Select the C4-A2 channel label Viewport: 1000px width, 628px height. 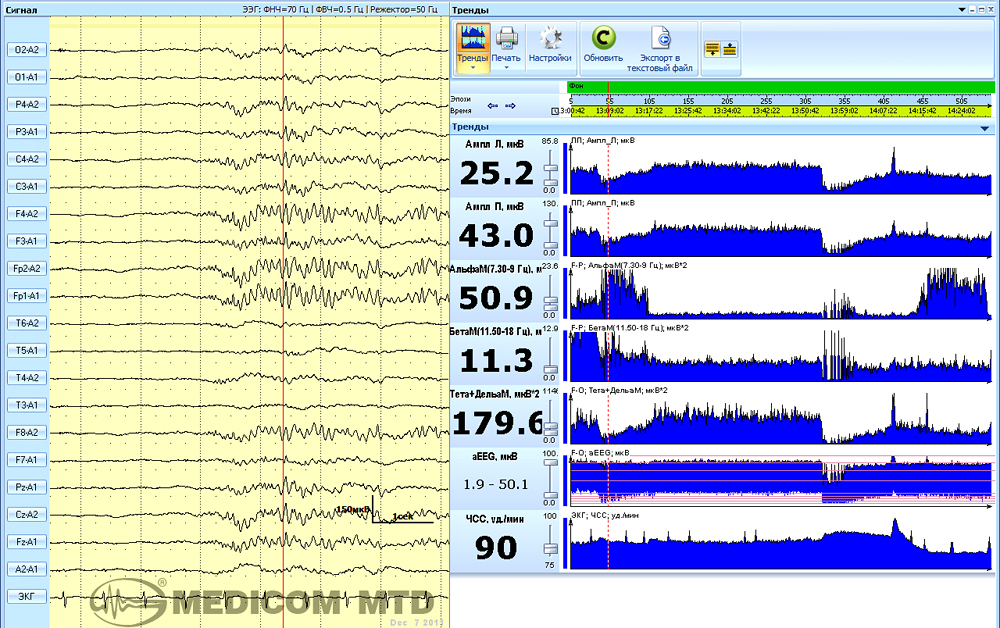tap(27, 159)
